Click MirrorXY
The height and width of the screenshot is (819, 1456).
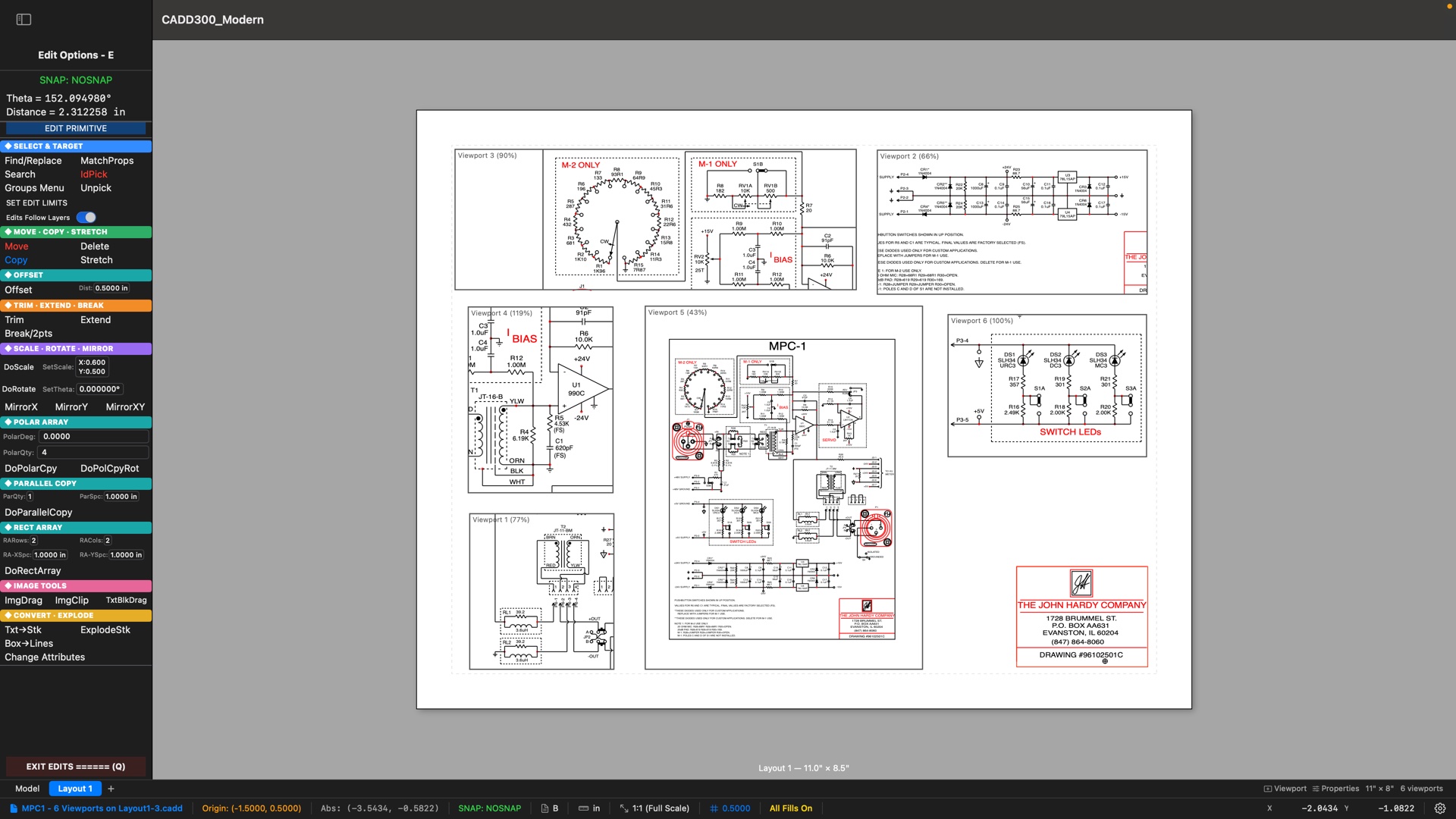point(125,407)
